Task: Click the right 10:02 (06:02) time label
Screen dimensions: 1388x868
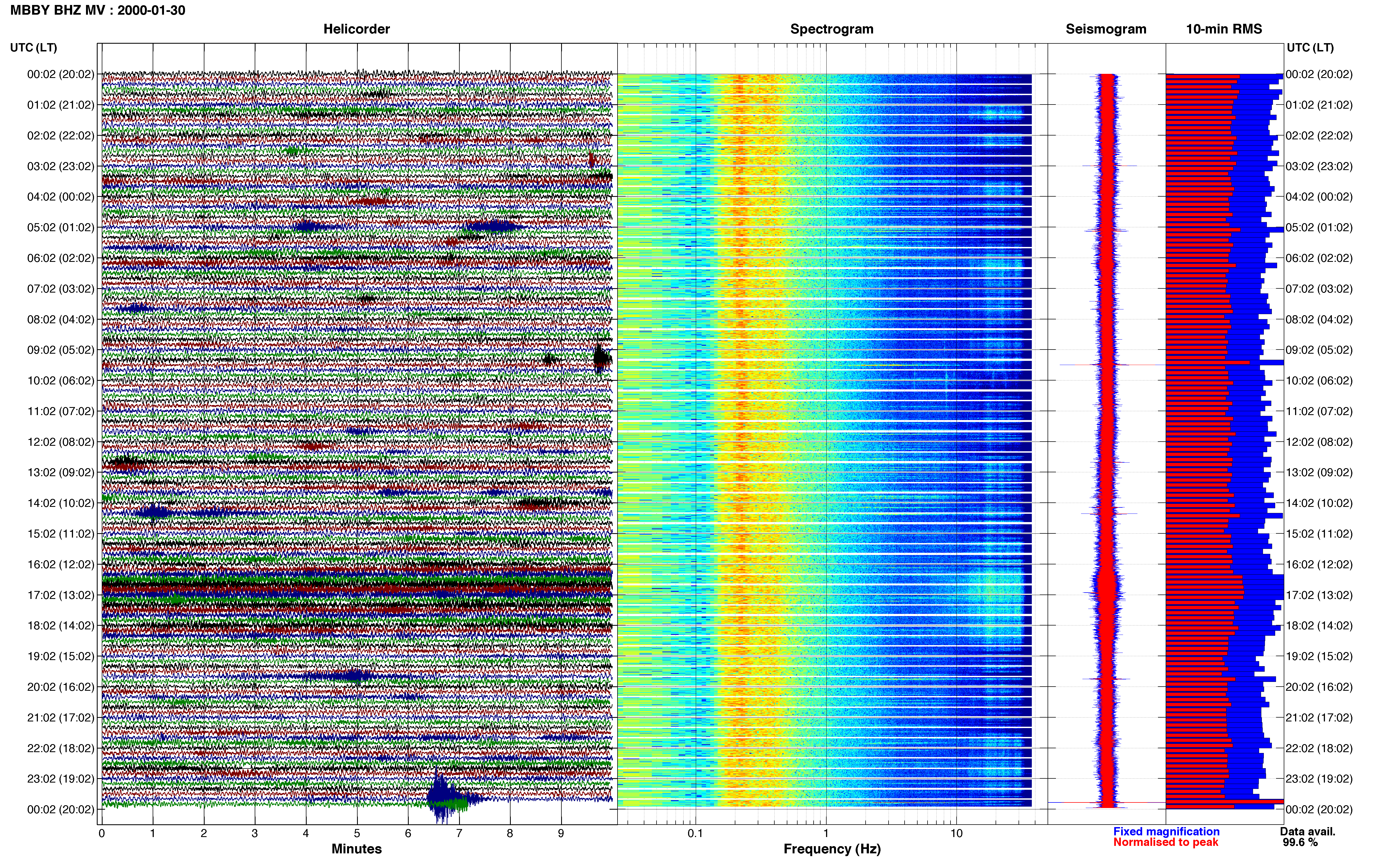Action: click(x=1319, y=380)
